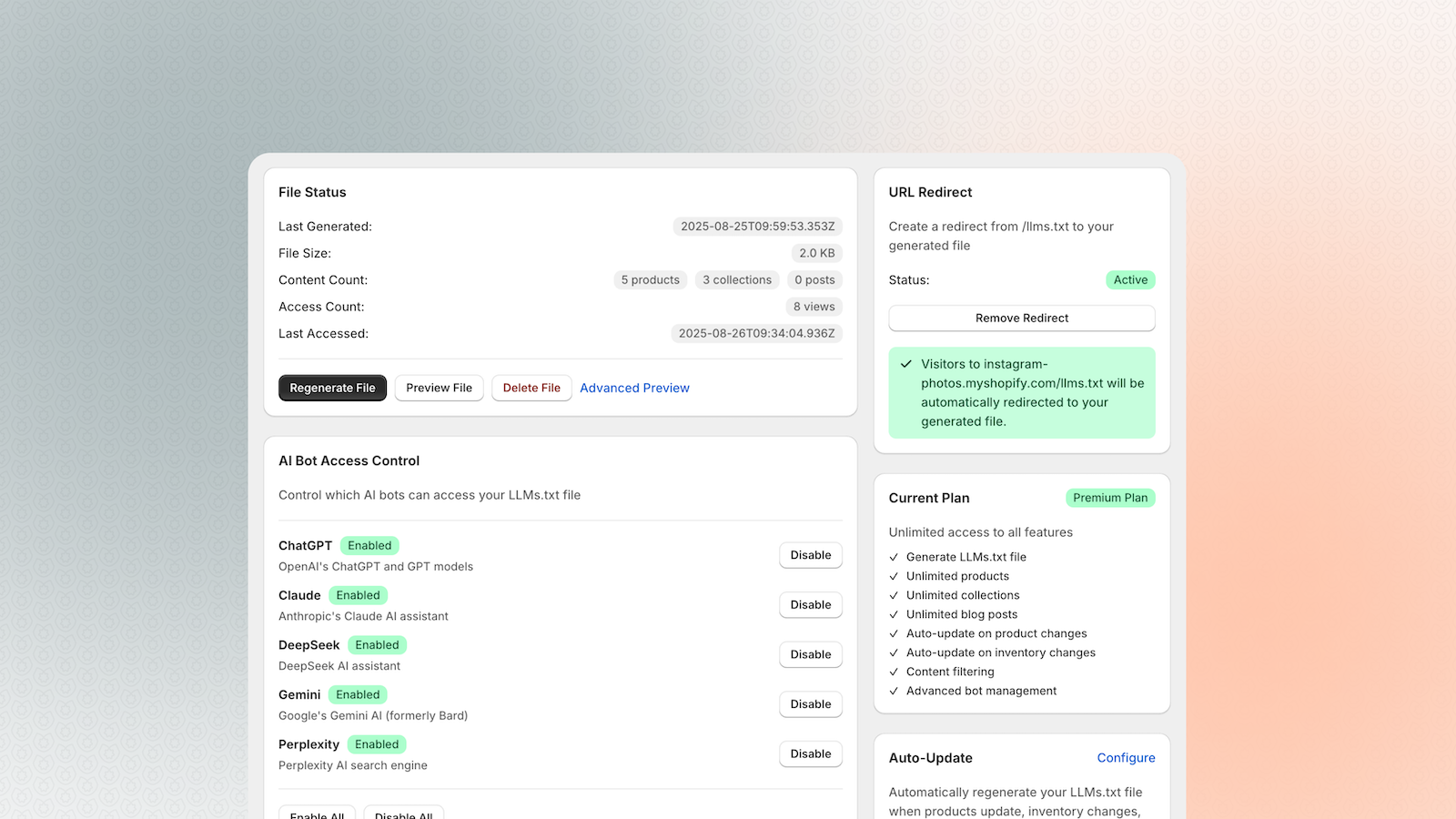Image resolution: width=1456 pixels, height=819 pixels.
Task: Click the checkmark beside Unlimited products
Action: [894, 576]
